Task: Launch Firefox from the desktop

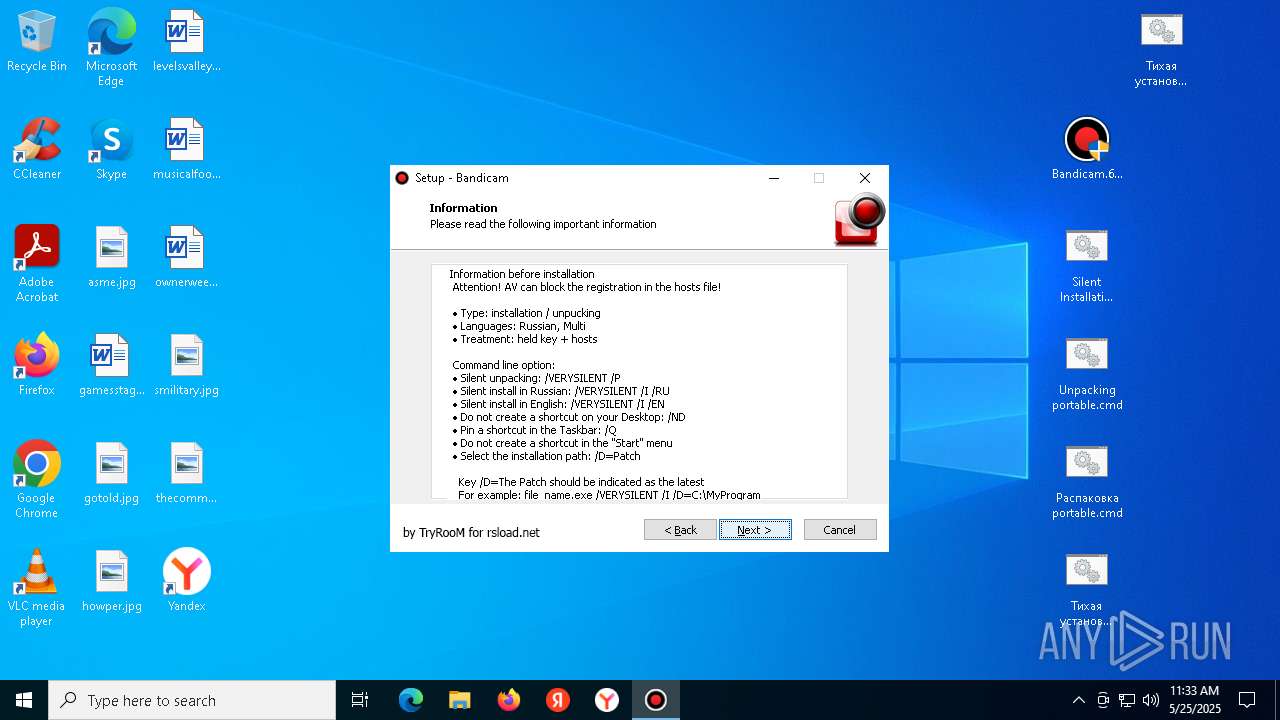Action: pos(37,366)
